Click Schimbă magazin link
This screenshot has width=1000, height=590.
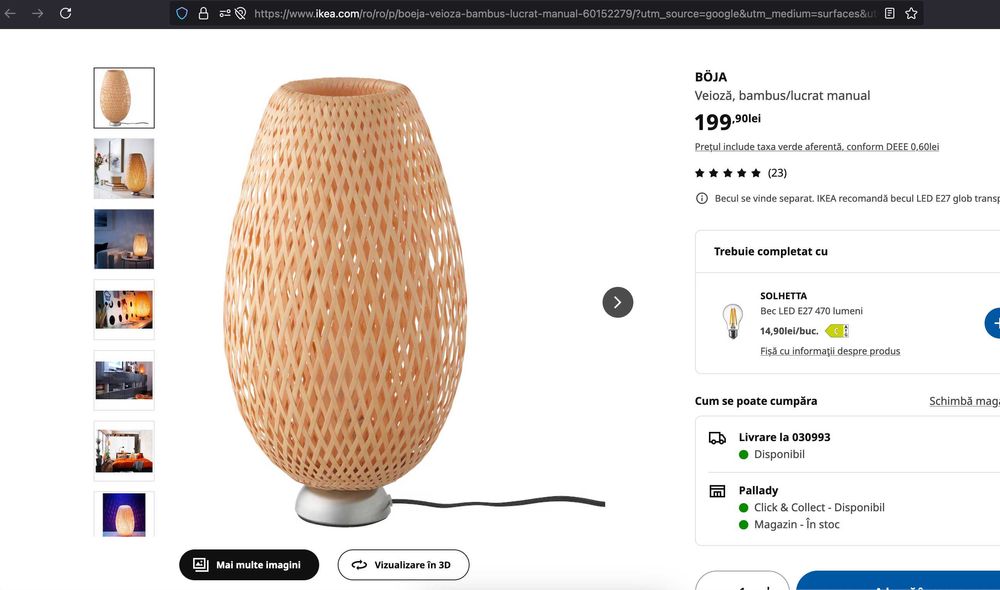(x=964, y=401)
